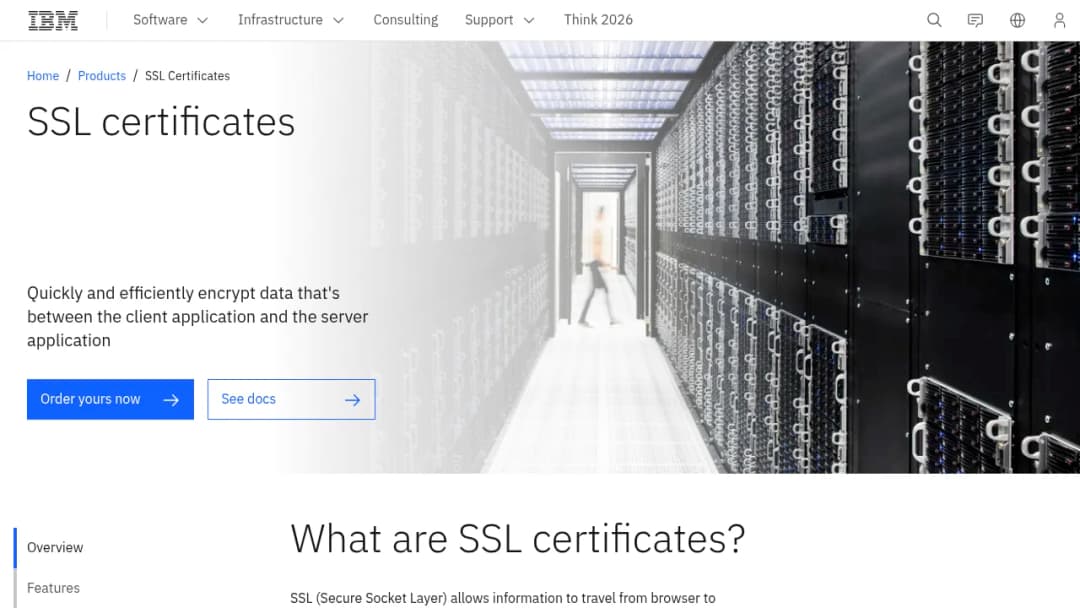Click SSL Certificates breadcrumb text

click(x=187, y=76)
